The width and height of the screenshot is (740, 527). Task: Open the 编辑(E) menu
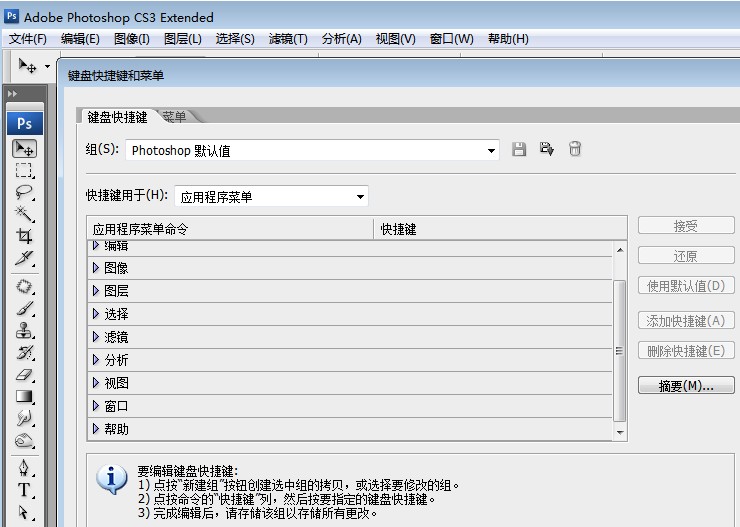click(80, 39)
